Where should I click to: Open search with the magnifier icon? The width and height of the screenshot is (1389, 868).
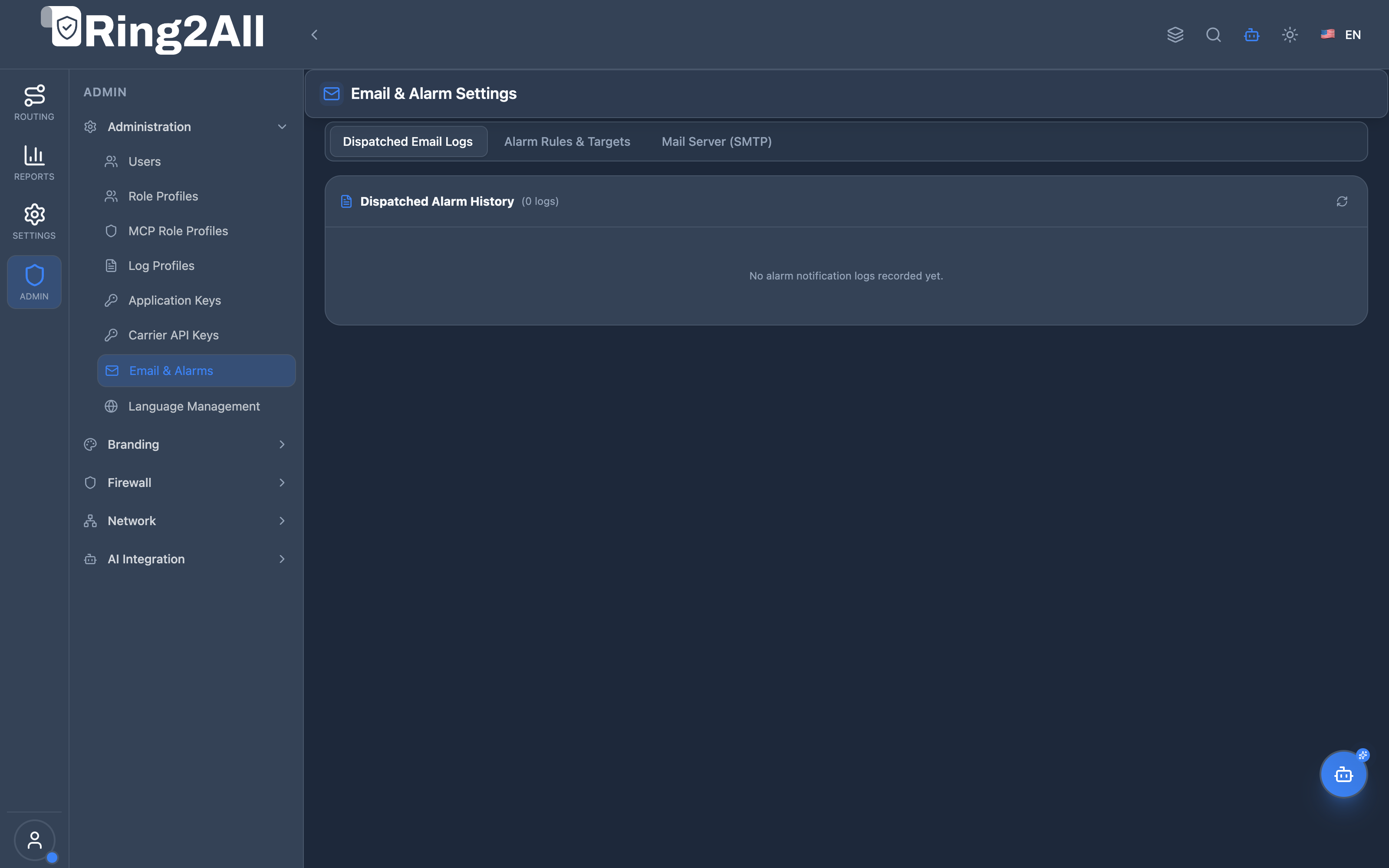coord(1213,35)
